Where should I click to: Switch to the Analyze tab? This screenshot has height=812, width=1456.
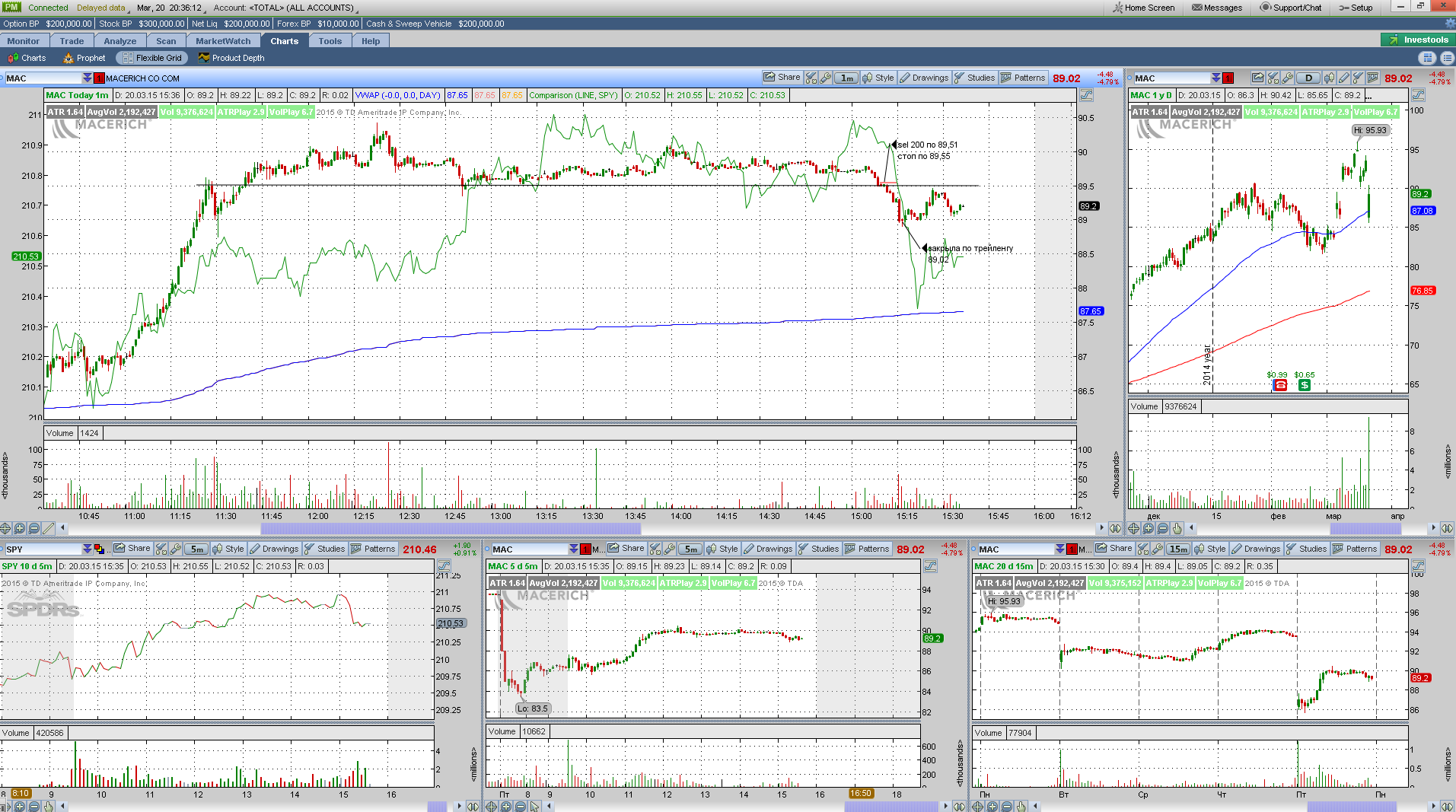(x=119, y=41)
